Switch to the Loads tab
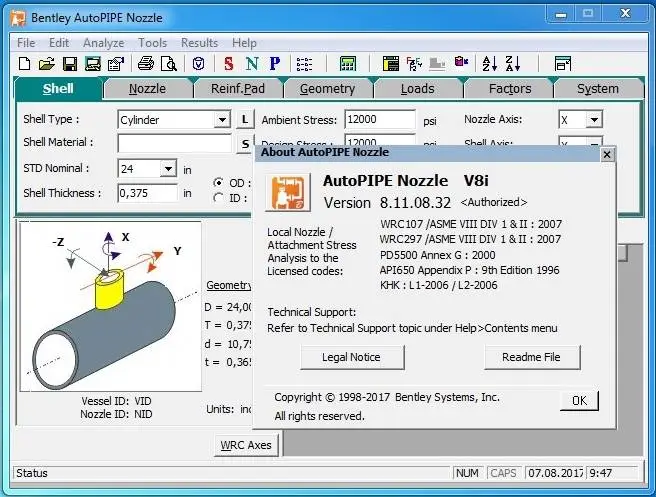656x497 pixels. click(x=418, y=89)
